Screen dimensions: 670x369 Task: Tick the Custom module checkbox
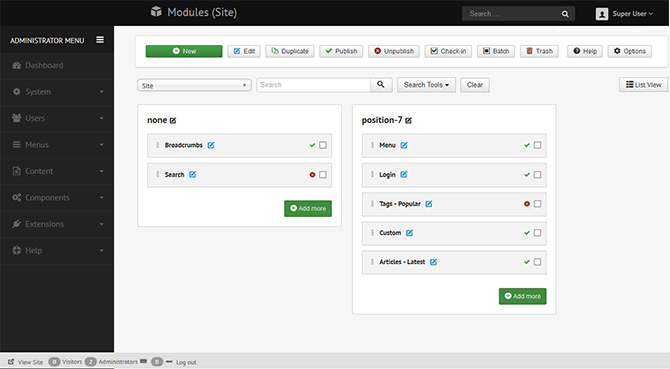pos(538,233)
